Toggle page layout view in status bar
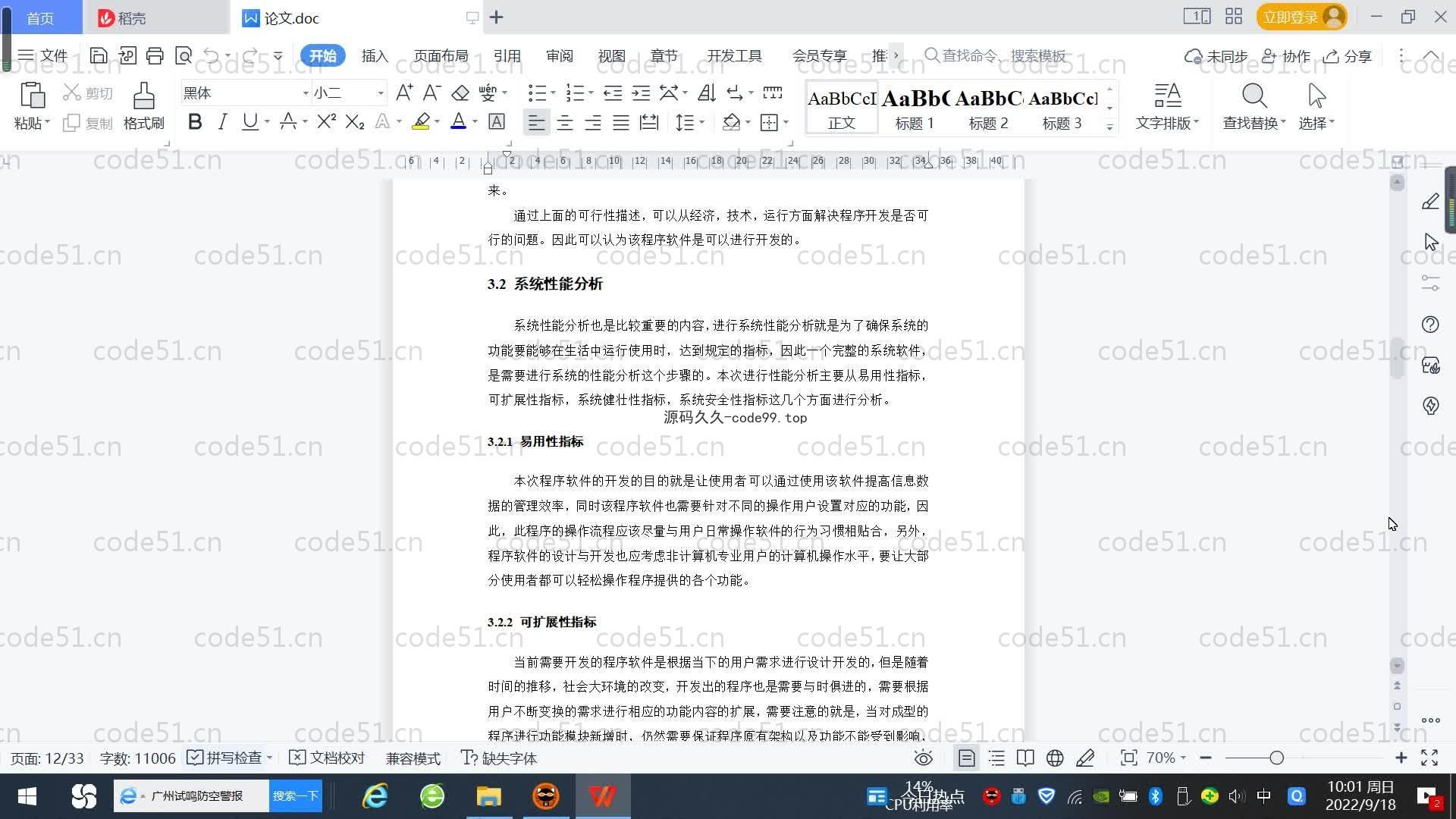 click(x=966, y=758)
